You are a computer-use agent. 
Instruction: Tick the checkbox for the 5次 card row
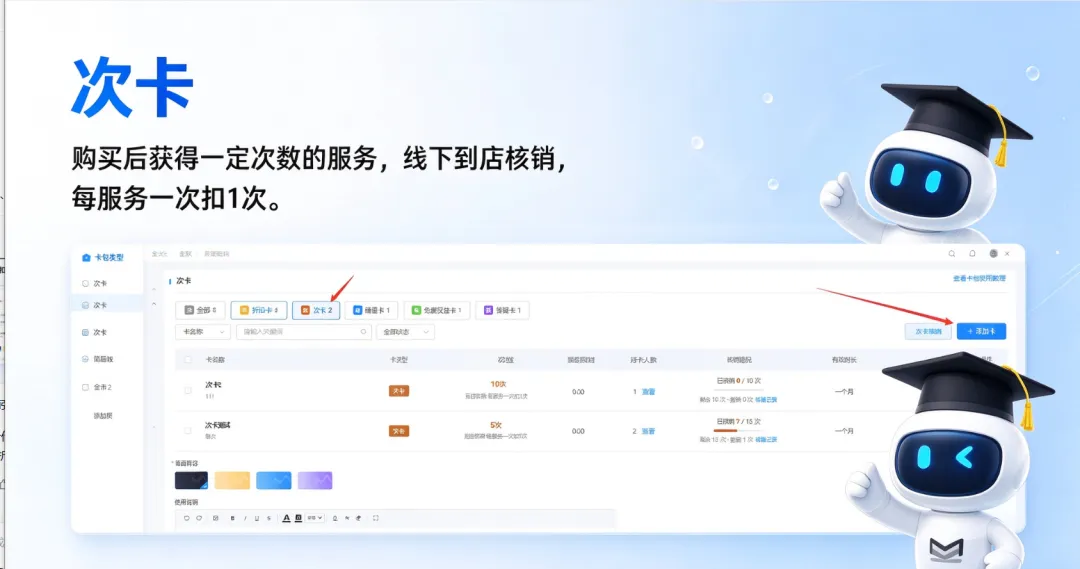pyautogui.click(x=188, y=431)
